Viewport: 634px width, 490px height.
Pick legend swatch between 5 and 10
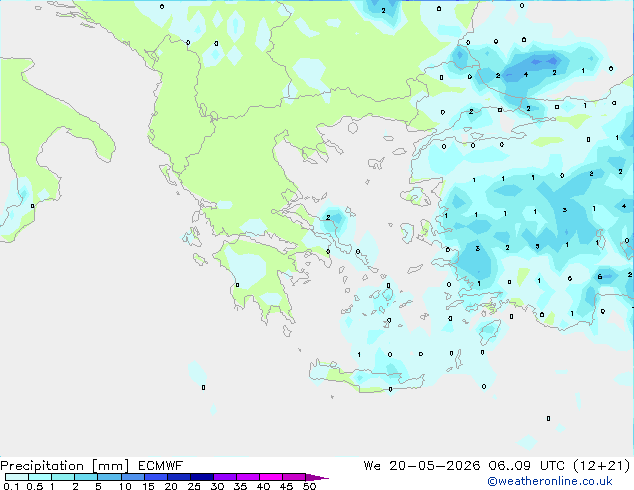pyautogui.click(x=109, y=477)
